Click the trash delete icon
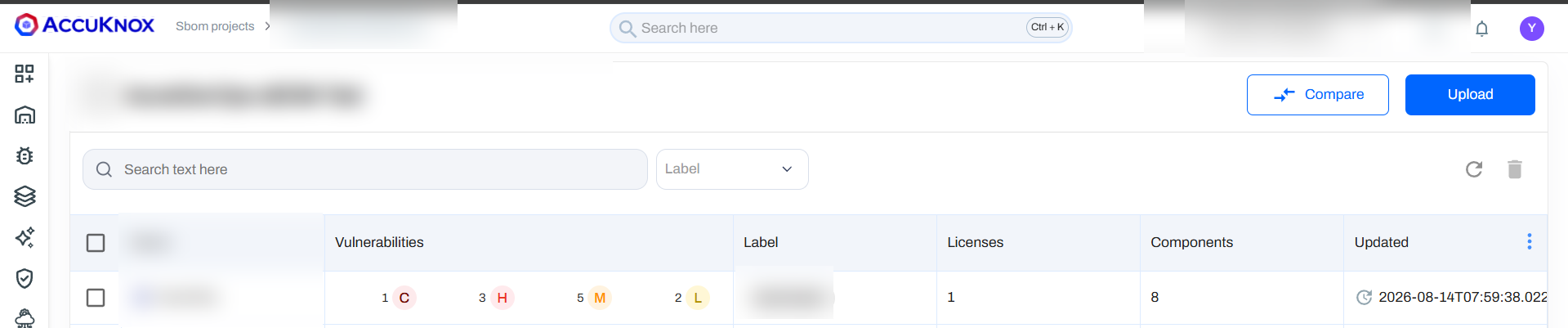1568x328 pixels. click(x=1515, y=169)
